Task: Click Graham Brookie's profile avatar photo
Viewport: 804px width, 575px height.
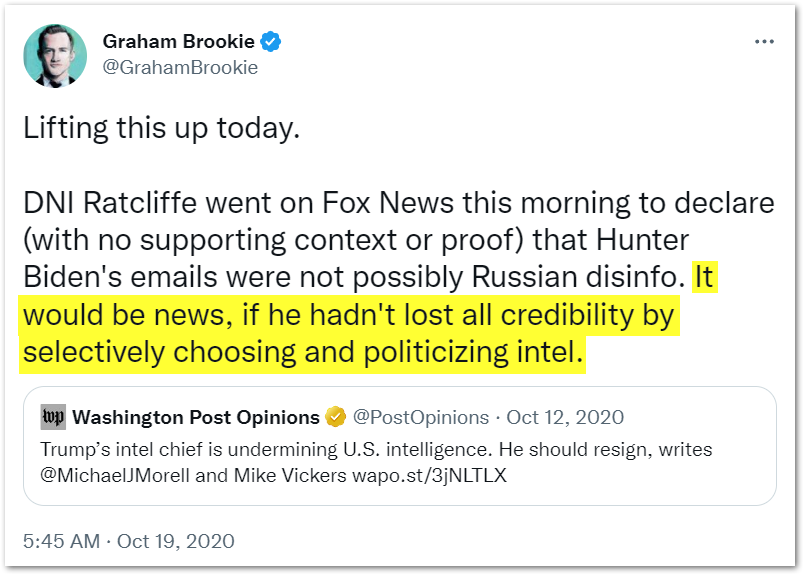Action: (54, 54)
